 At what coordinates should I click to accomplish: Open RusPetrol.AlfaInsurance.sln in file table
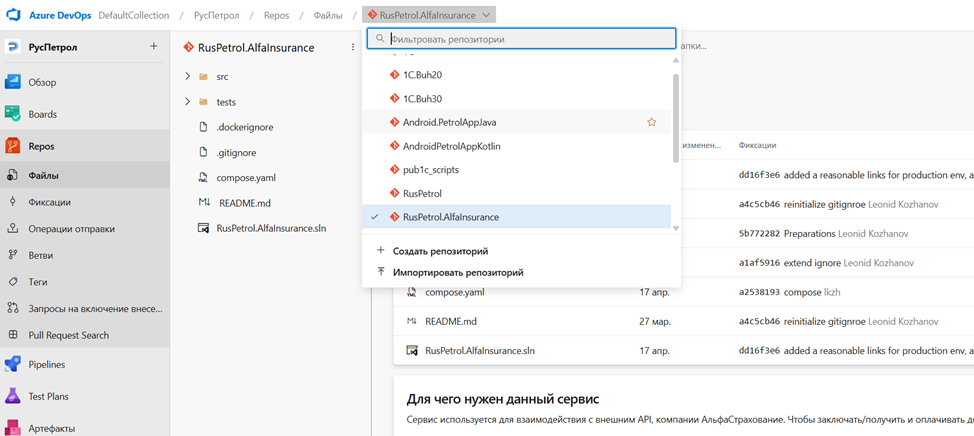pos(480,351)
